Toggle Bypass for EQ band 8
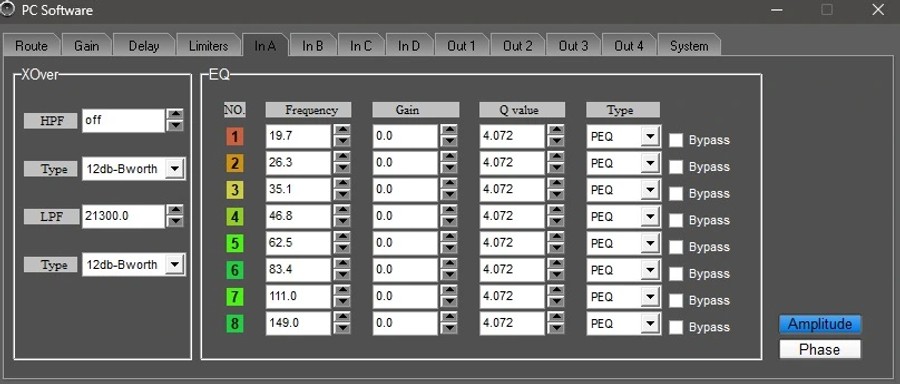900x384 pixels. 676,327
